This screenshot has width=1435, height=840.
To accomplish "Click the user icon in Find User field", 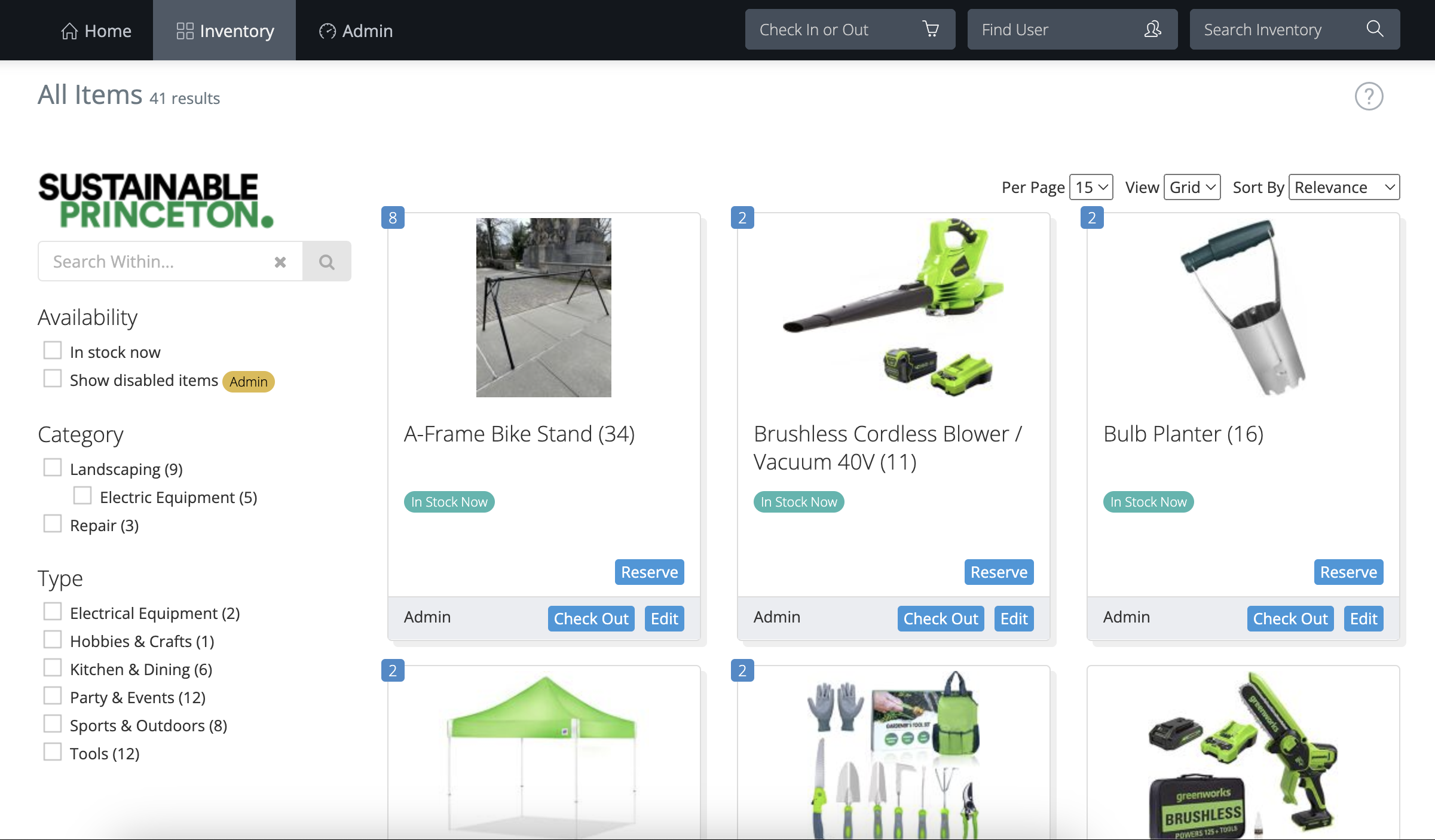I will (1153, 29).
